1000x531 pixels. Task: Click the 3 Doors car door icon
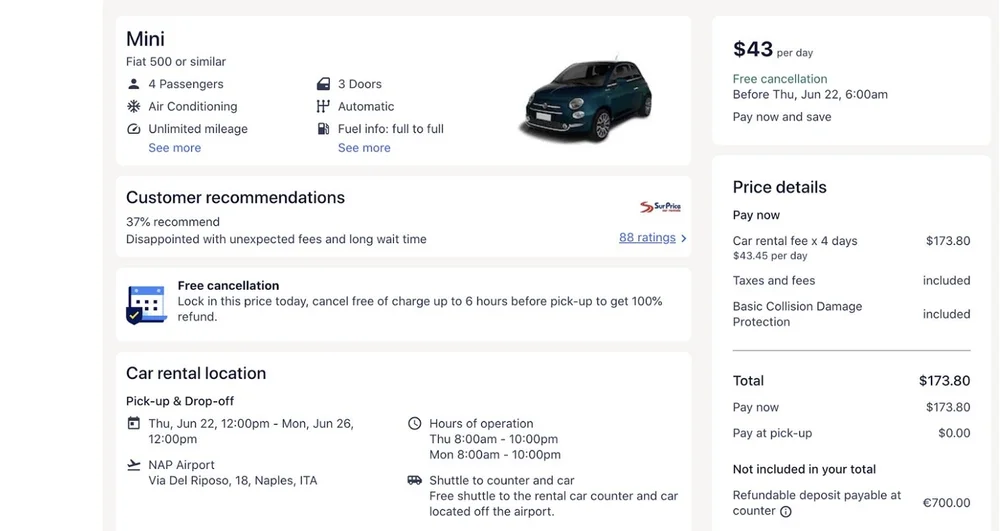click(323, 84)
